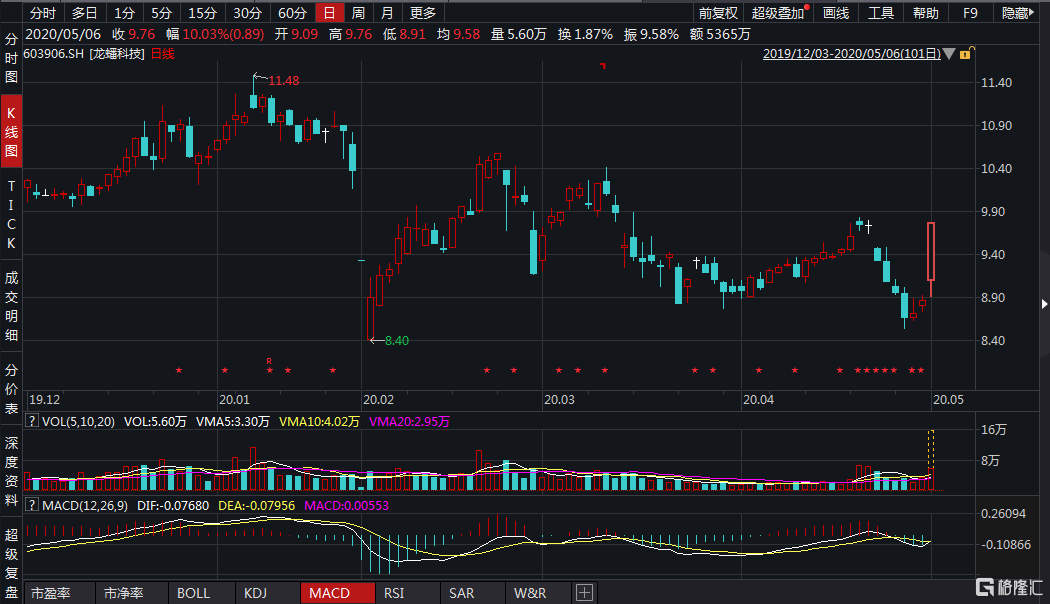This screenshot has width=1050, height=604.
Task: Open the date range dropdown triangle
Action: tap(949, 54)
